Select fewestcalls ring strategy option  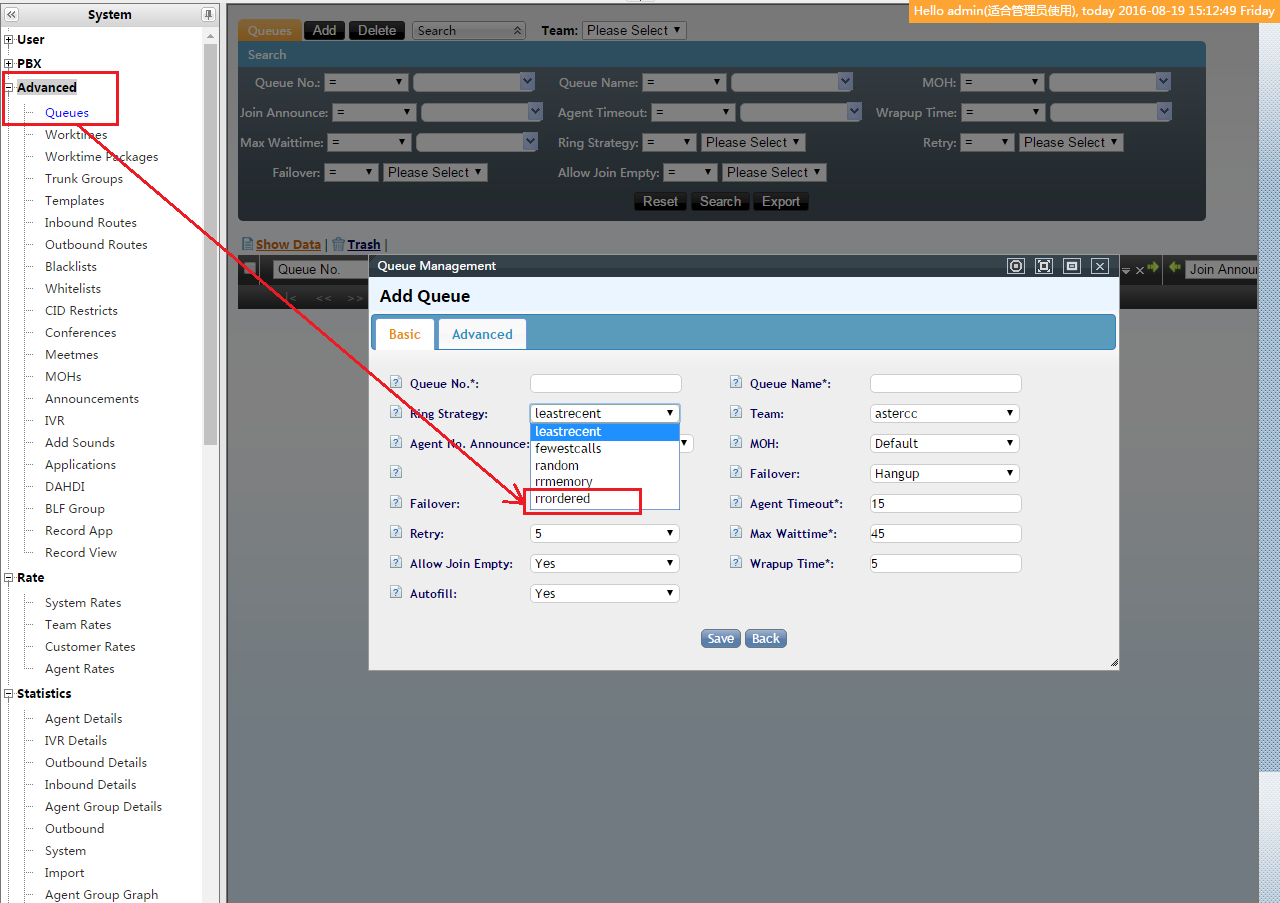(568, 449)
